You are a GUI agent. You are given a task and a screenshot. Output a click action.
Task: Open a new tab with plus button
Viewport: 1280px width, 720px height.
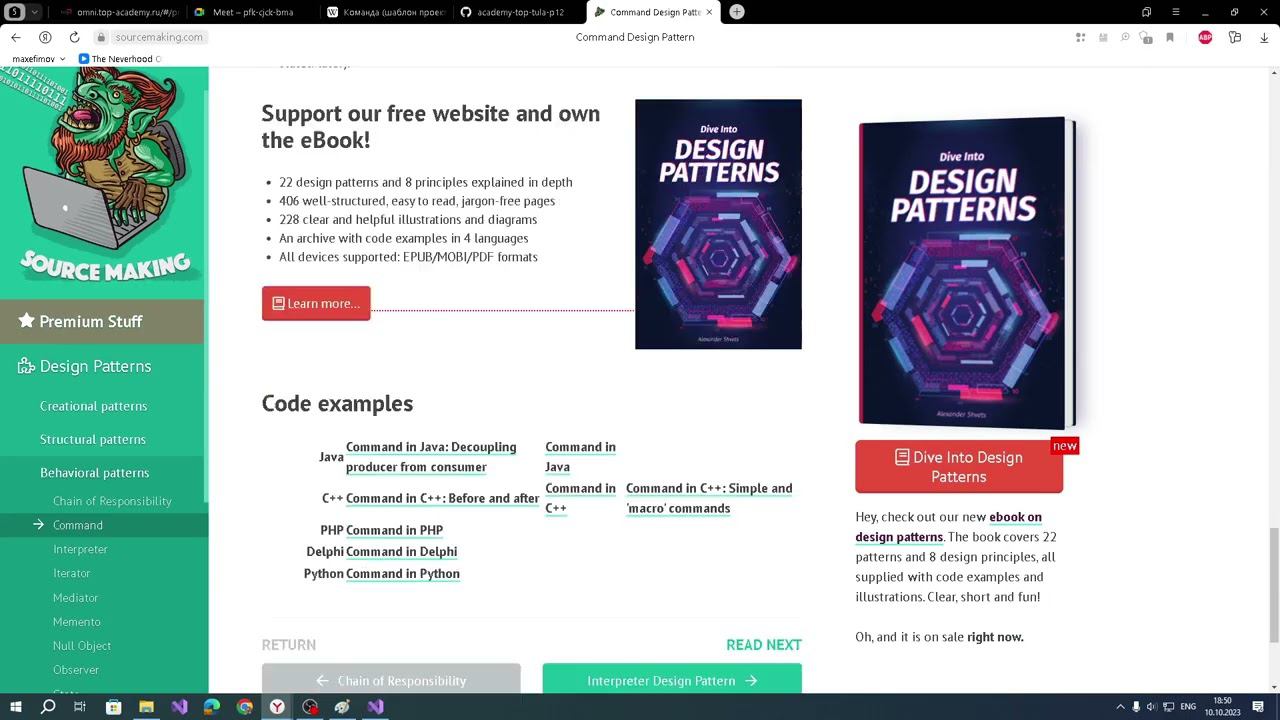click(x=737, y=12)
